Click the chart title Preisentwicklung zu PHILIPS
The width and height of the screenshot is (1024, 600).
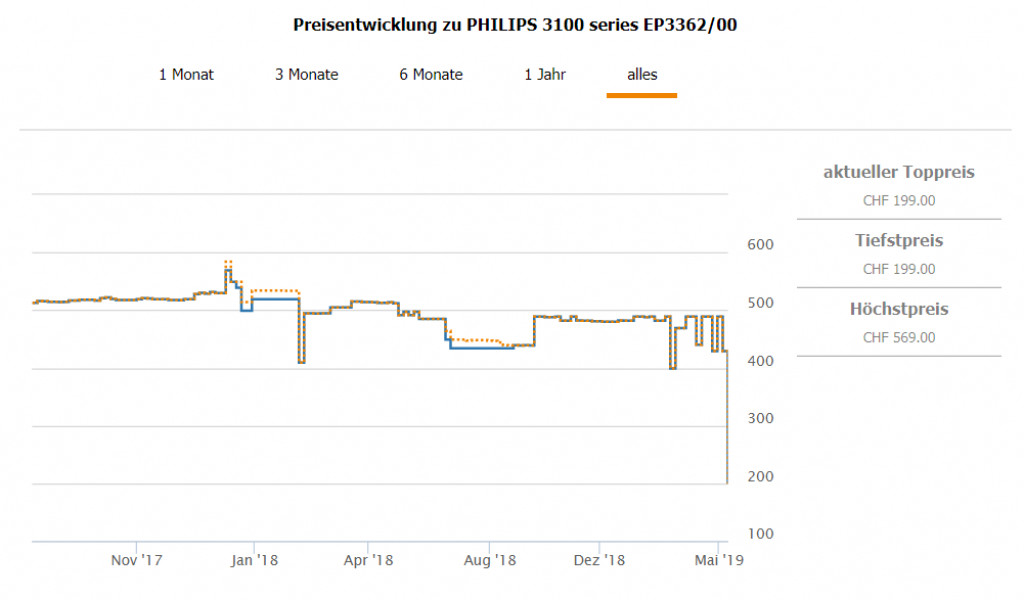tap(515, 25)
